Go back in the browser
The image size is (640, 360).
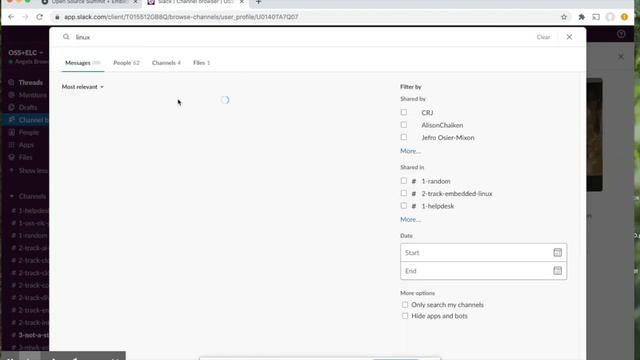coord(11,17)
